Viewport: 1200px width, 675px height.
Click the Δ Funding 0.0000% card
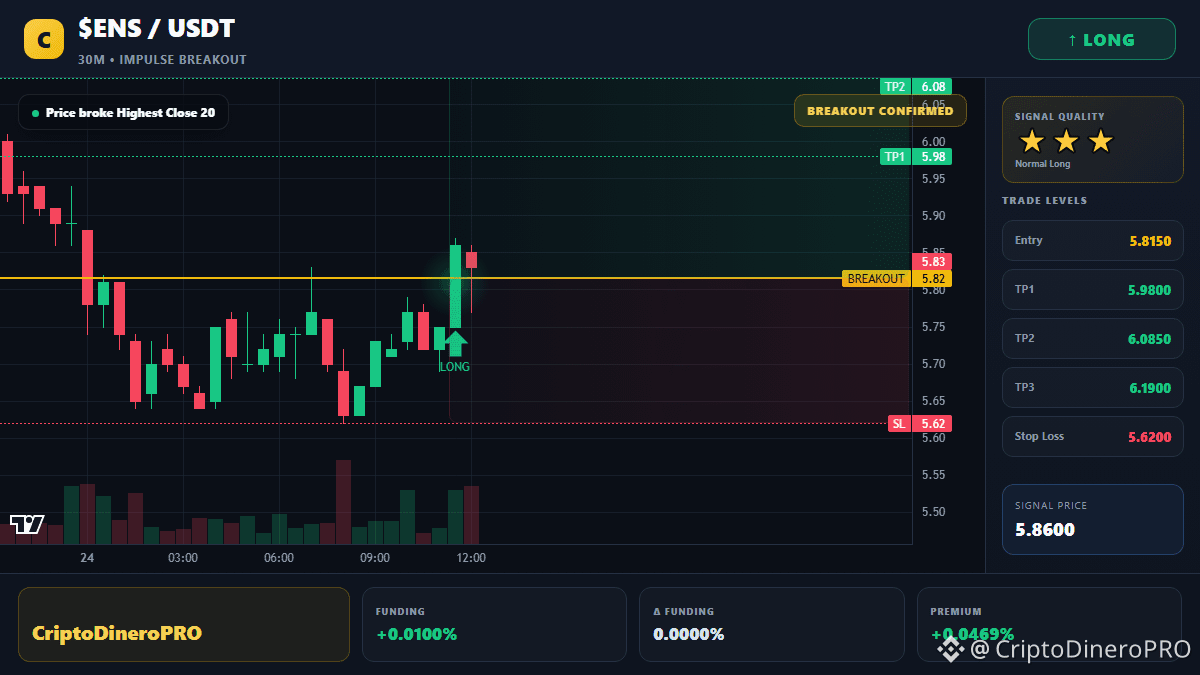tap(771, 624)
